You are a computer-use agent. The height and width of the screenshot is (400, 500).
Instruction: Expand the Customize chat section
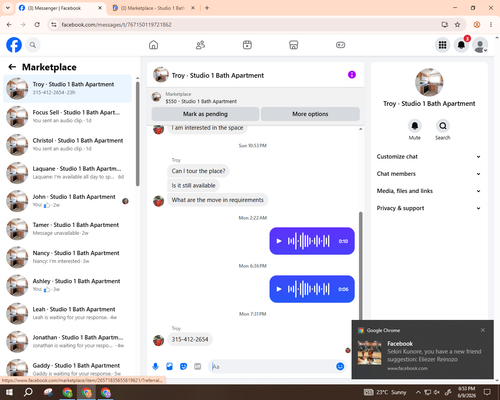coord(429,157)
